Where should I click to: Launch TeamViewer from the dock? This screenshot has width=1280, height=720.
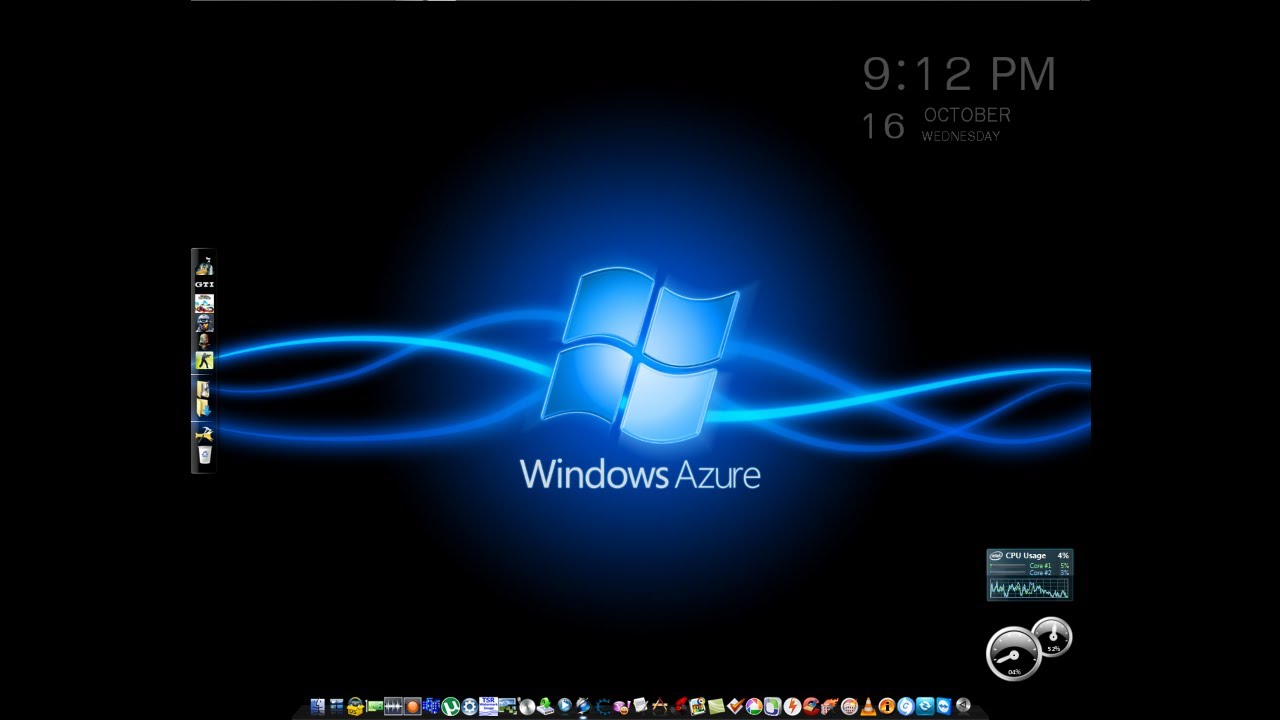click(943, 706)
